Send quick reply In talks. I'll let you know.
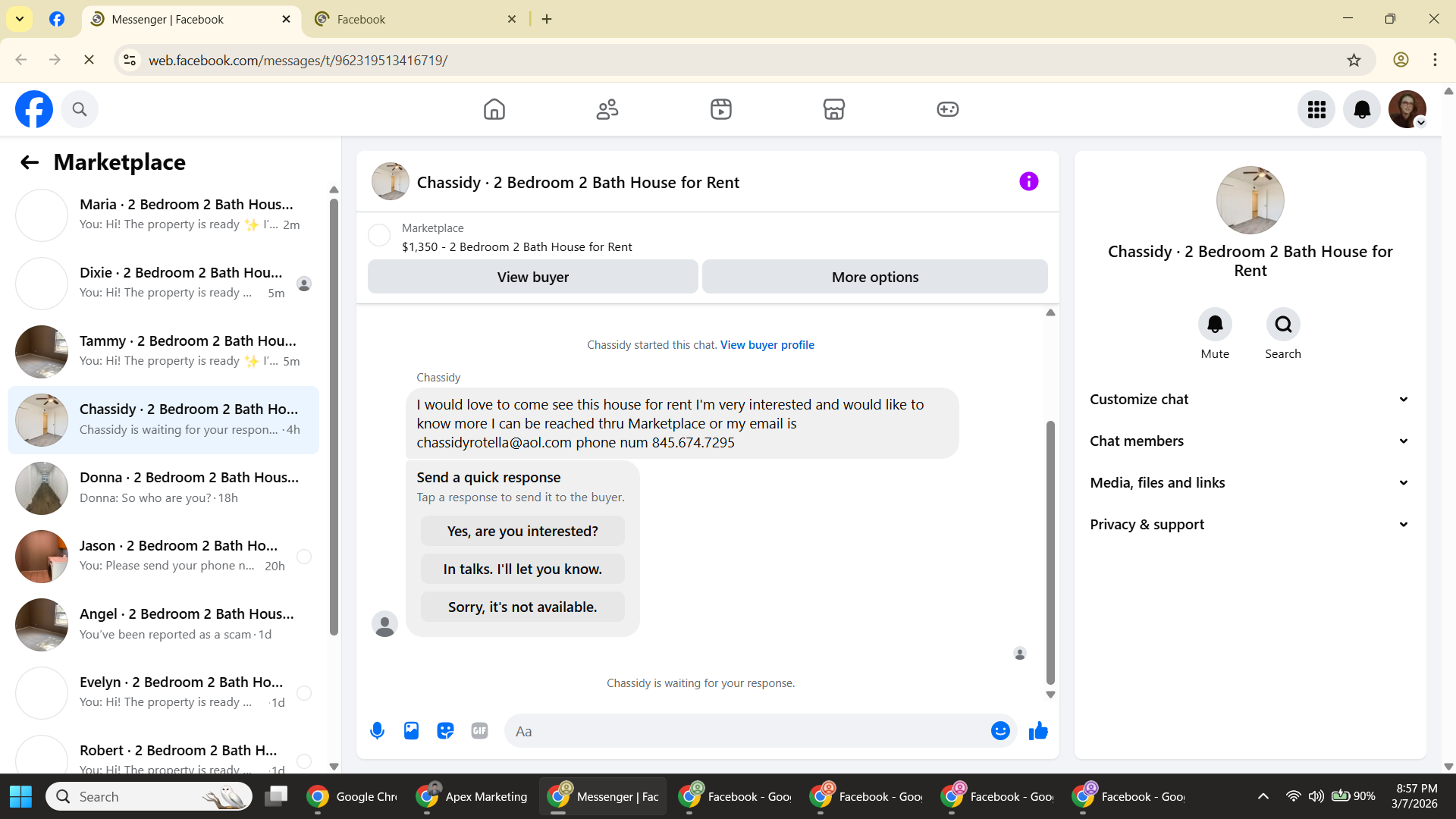This screenshot has height=819, width=1456. [522, 570]
